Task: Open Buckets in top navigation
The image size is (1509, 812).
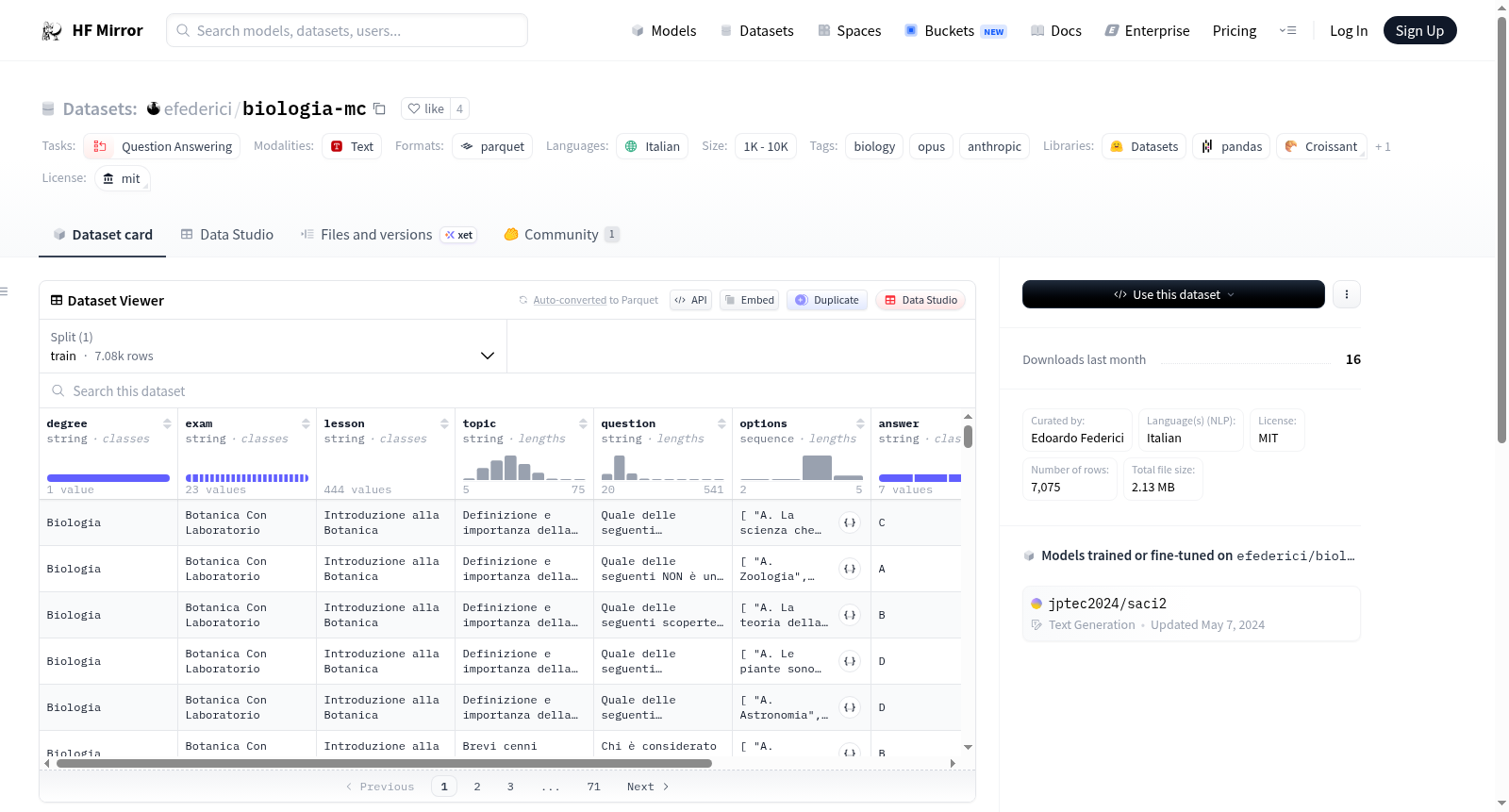Action: [955, 30]
